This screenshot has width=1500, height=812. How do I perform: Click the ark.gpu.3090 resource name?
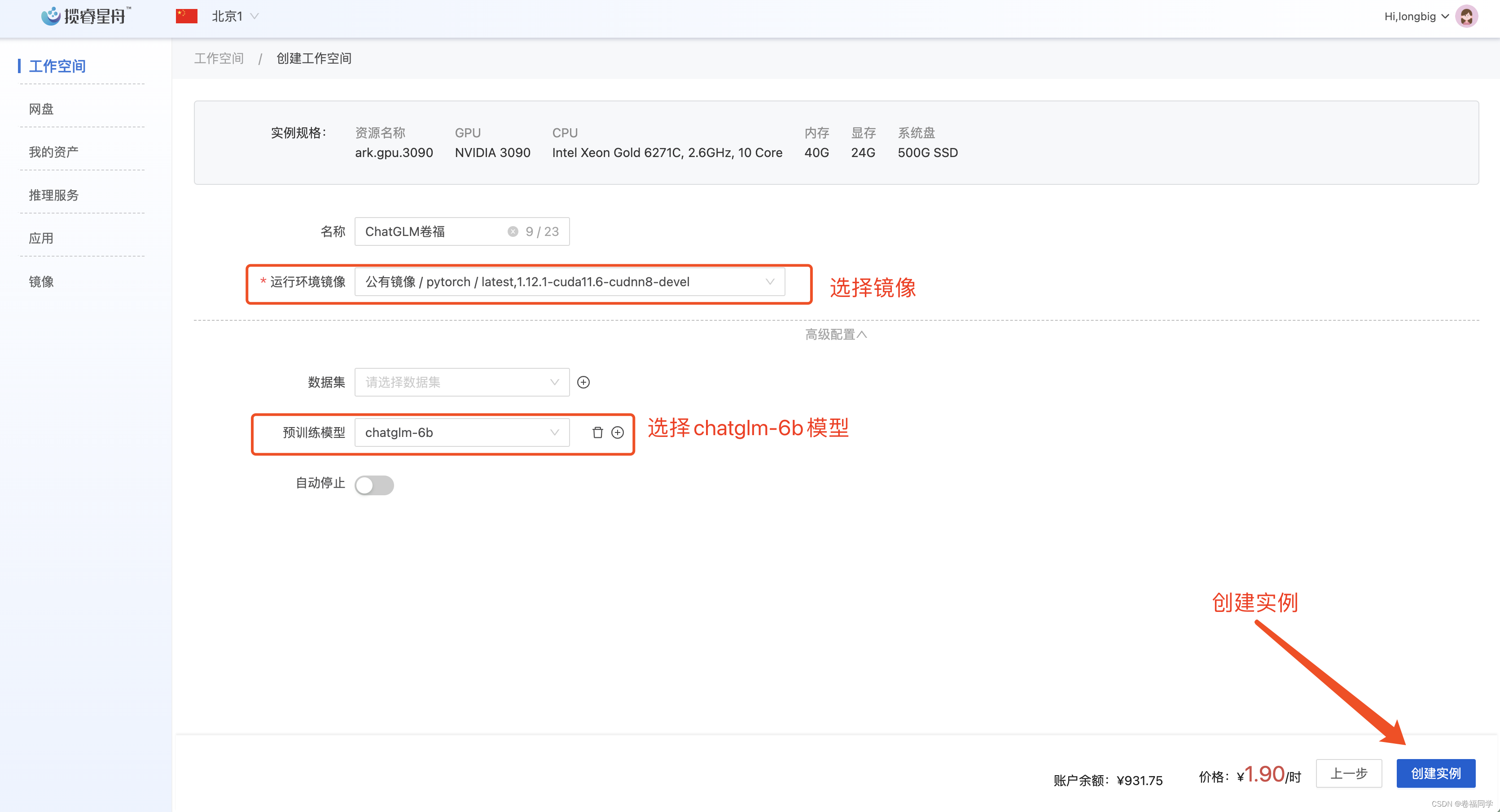click(394, 153)
